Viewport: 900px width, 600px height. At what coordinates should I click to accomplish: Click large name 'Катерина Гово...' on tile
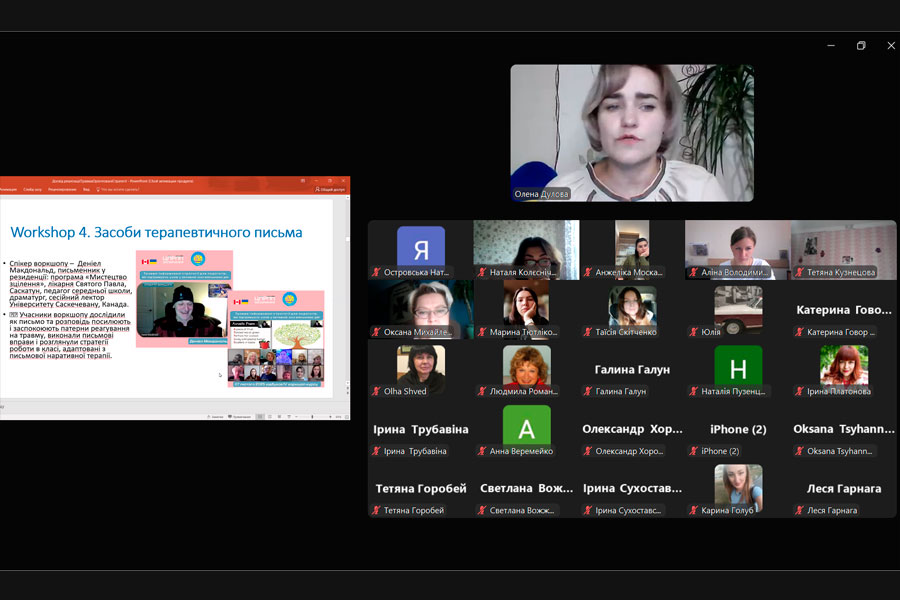[x=843, y=310]
